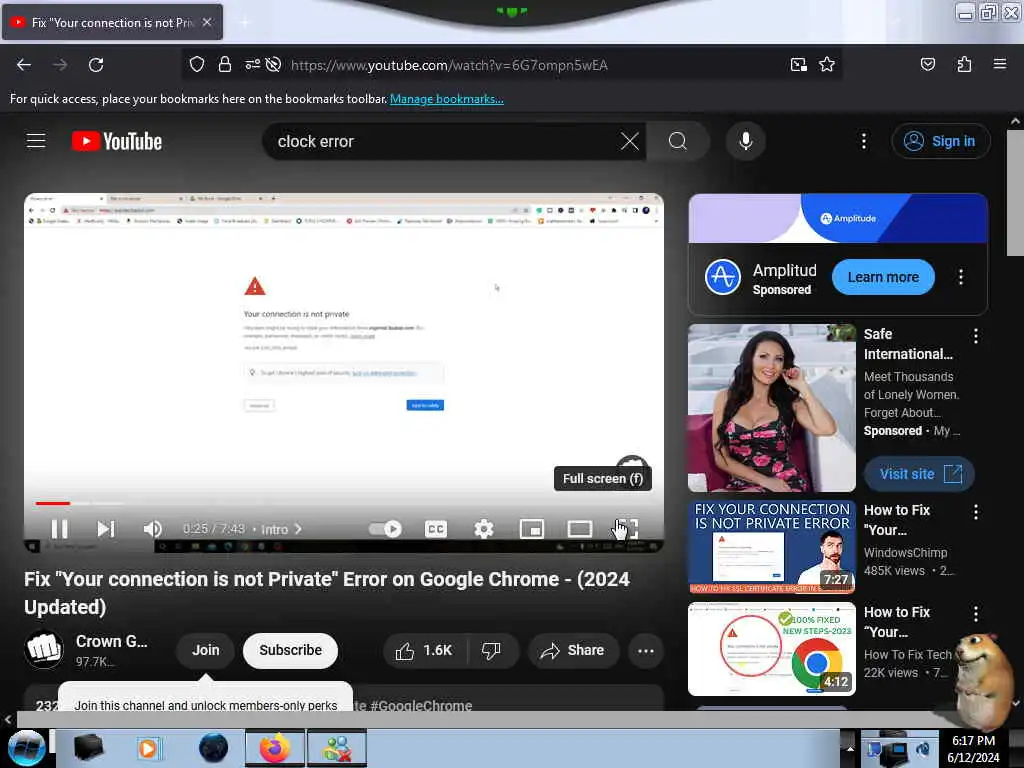The width and height of the screenshot is (1024, 768).
Task: Open the WindowsChimp video thumbnail
Action: click(771, 547)
